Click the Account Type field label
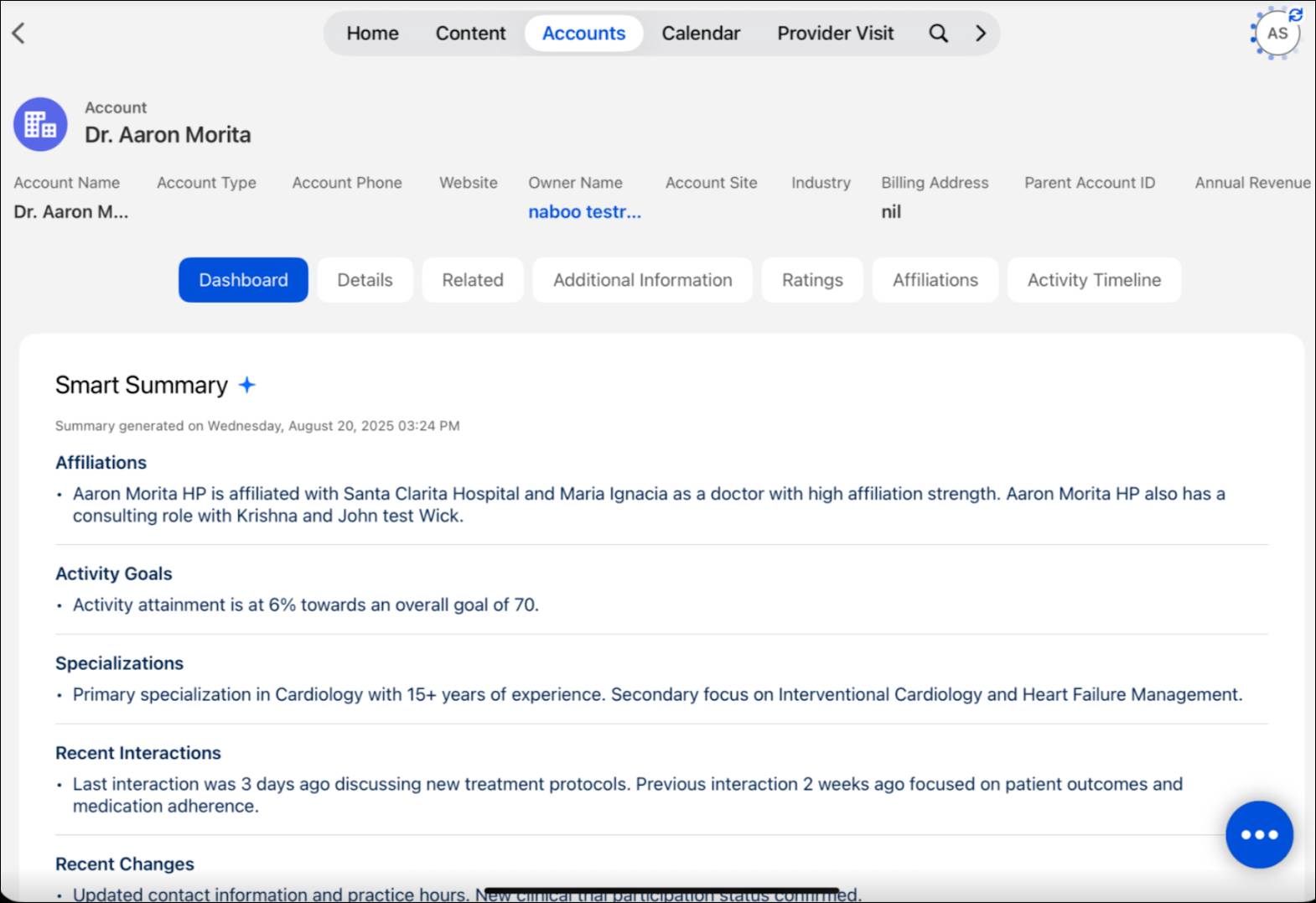 pos(206,183)
